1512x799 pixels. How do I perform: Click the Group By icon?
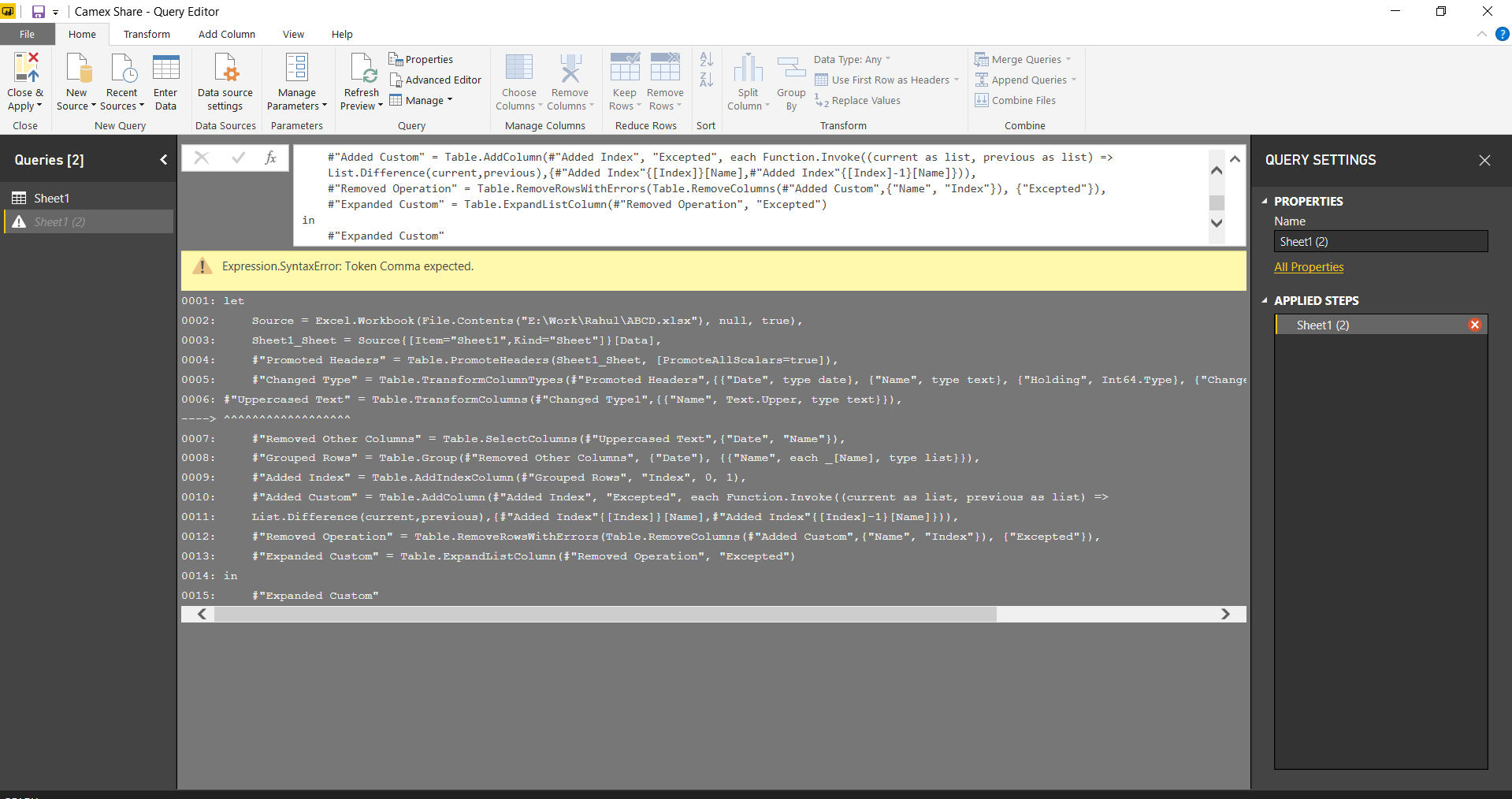click(x=791, y=67)
